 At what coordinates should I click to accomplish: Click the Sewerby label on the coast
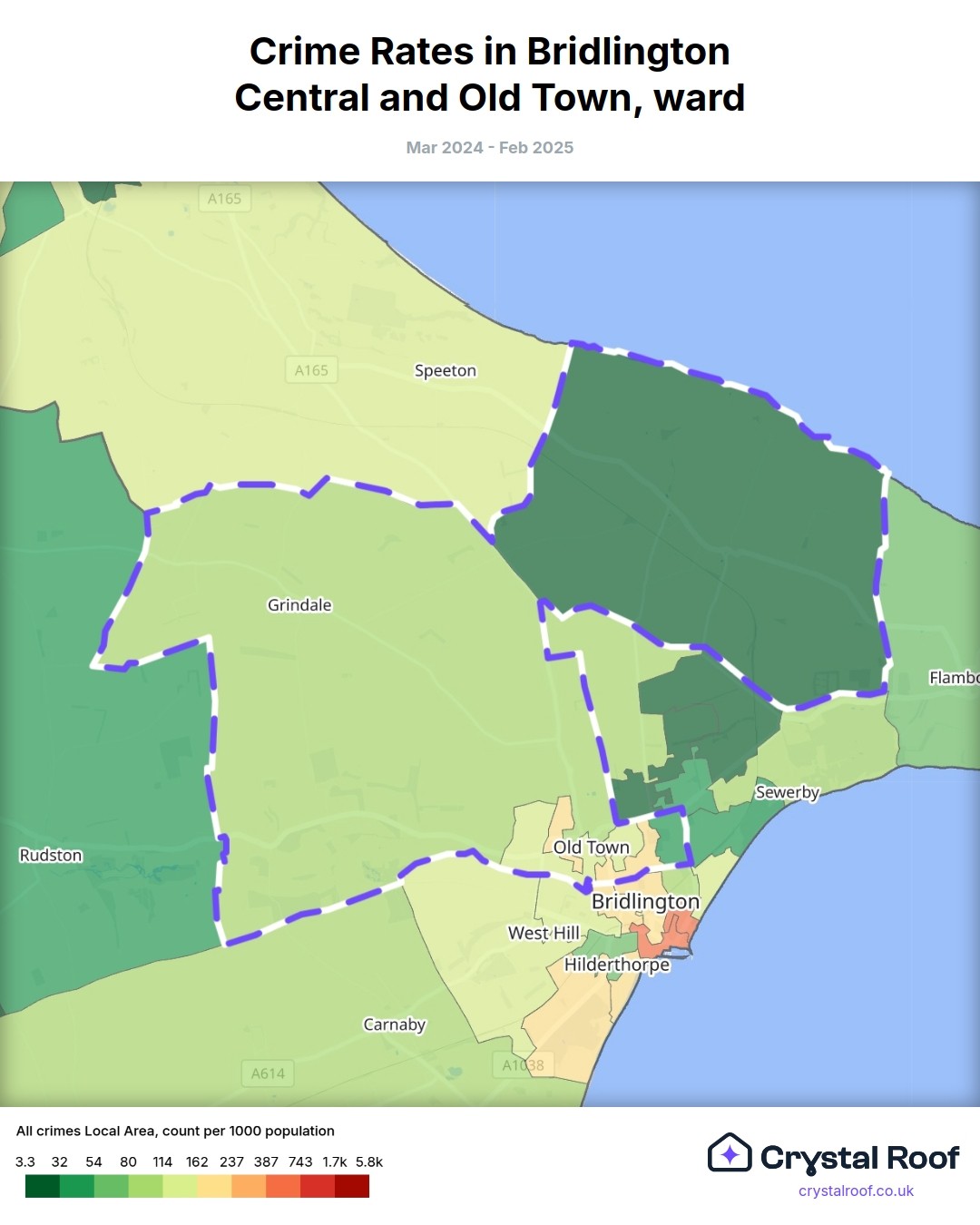(787, 792)
